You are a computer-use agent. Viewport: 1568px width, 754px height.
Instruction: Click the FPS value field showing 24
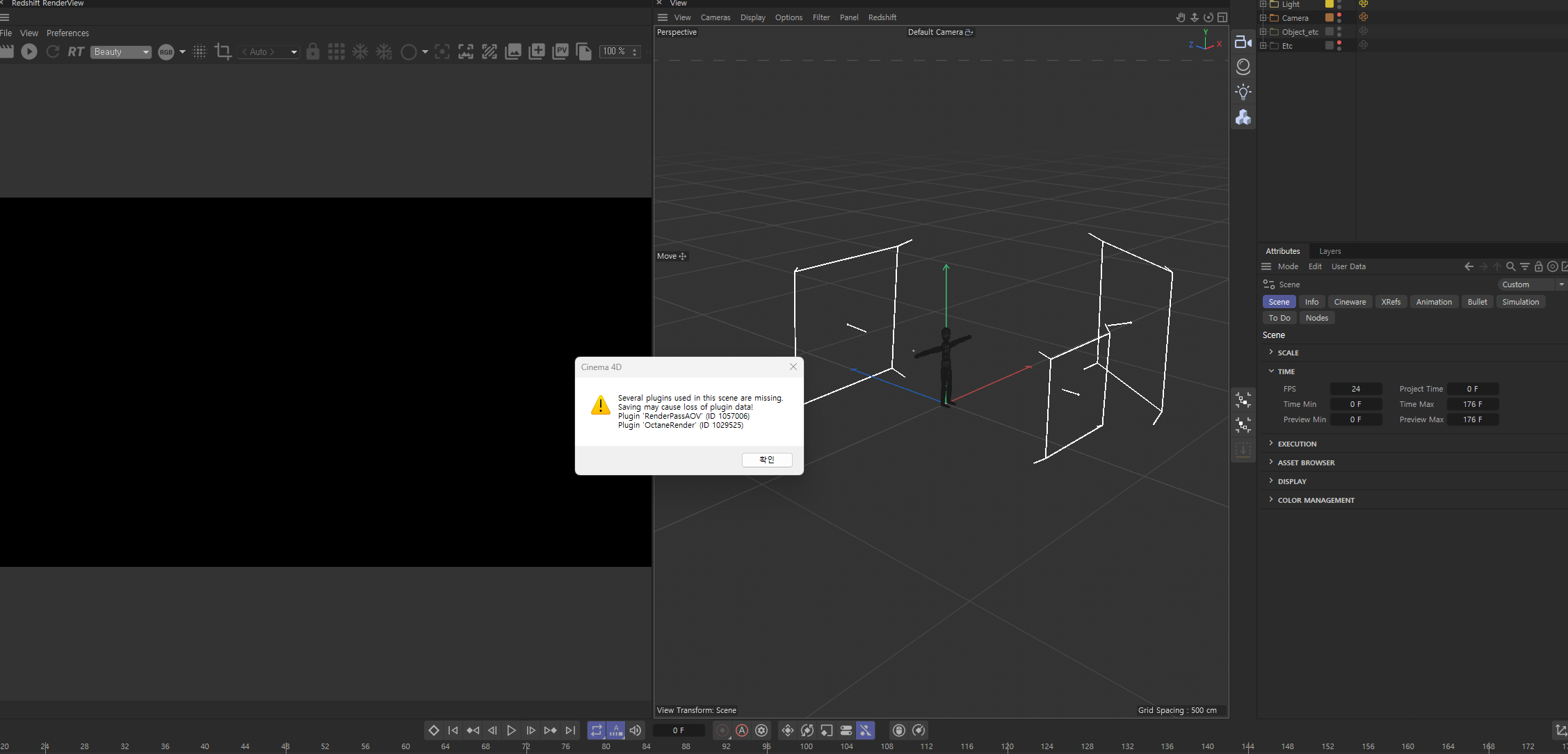(x=1355, y=389)
